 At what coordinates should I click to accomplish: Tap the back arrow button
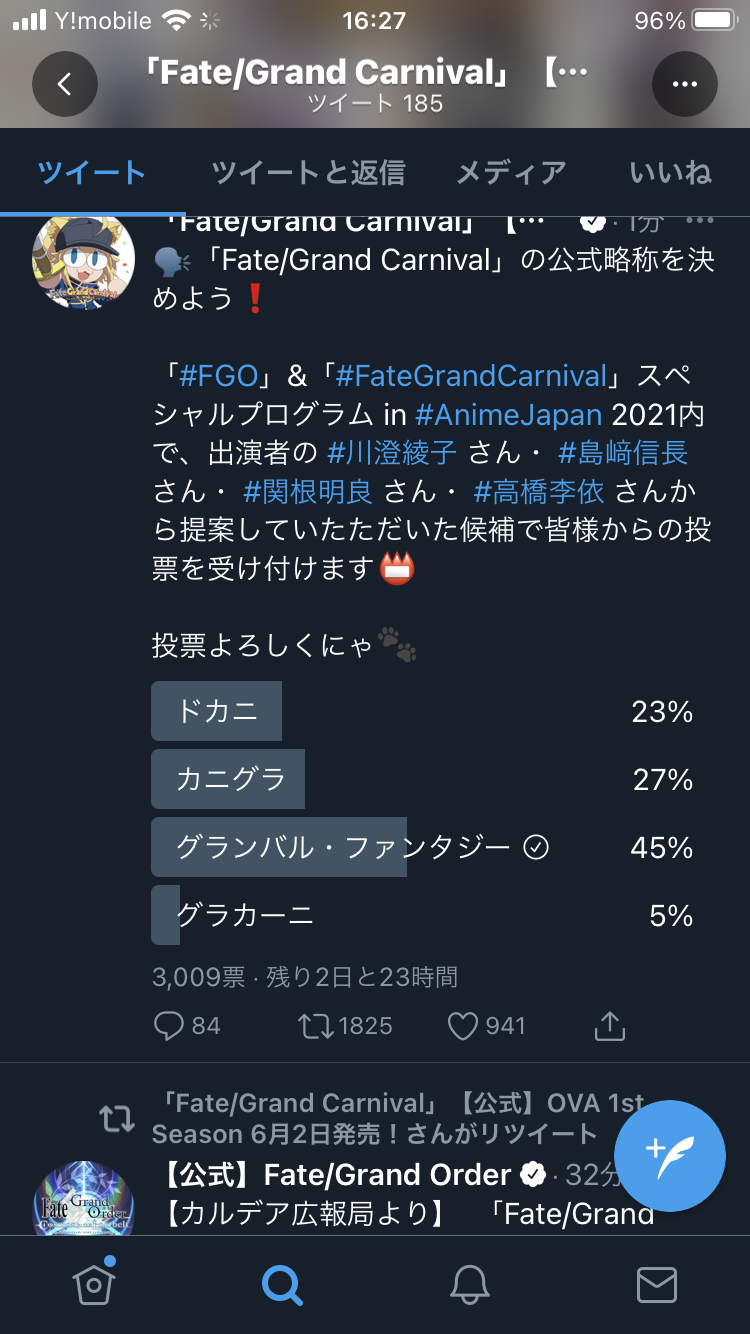click(65, 84)
